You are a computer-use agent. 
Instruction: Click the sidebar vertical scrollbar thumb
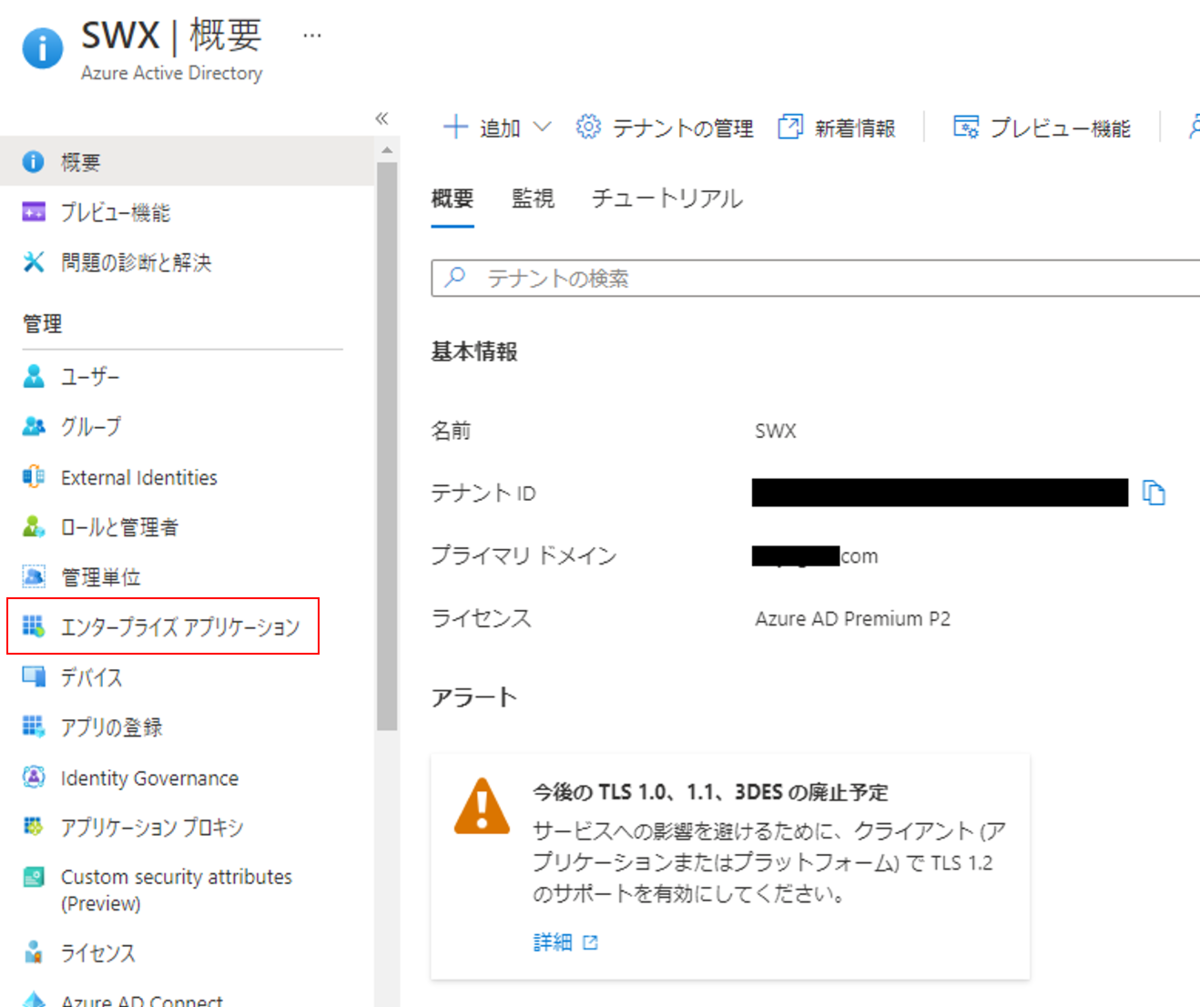(x=387, y=446)
